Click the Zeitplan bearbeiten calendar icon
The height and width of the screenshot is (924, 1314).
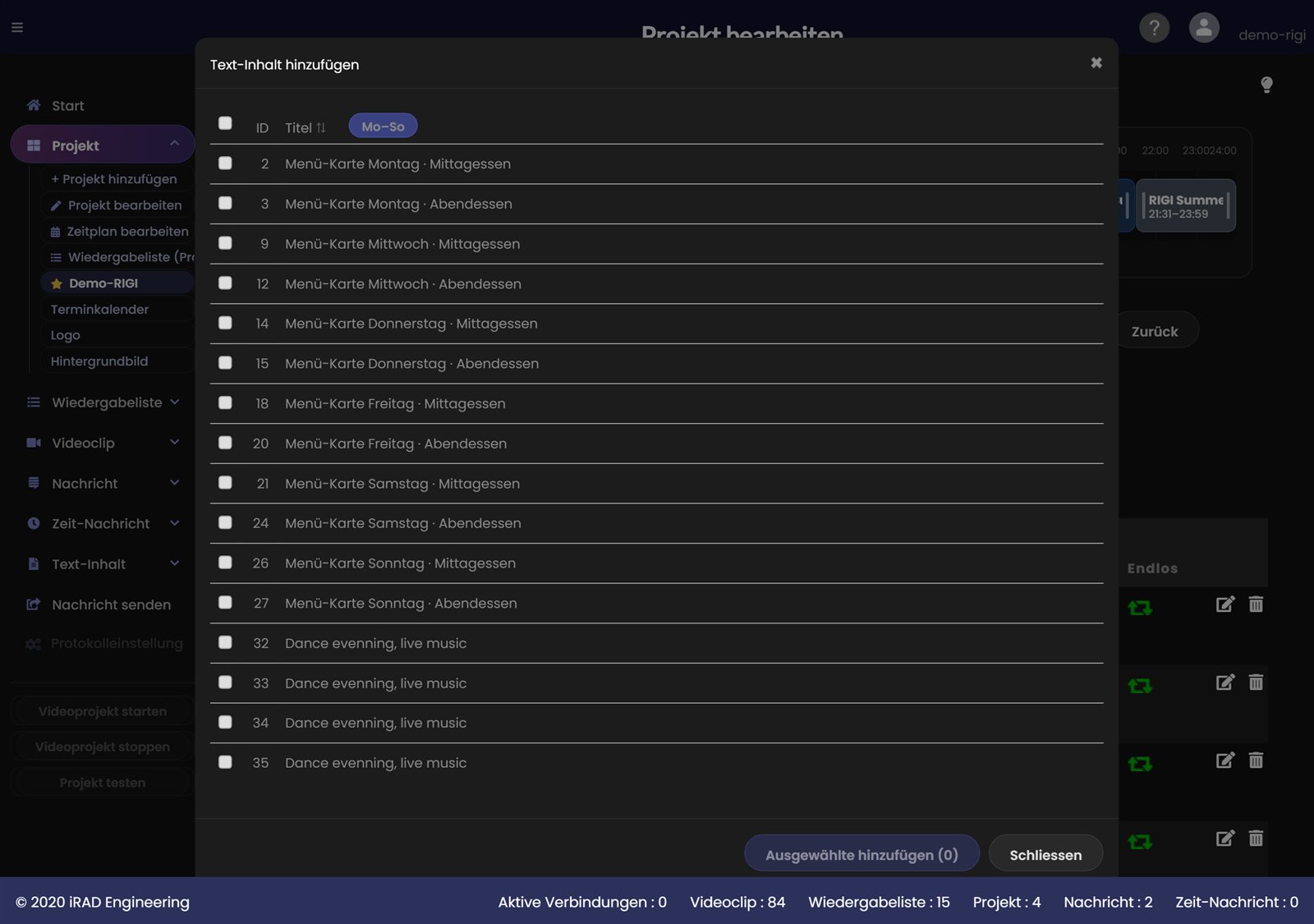(x=55, y=232)
